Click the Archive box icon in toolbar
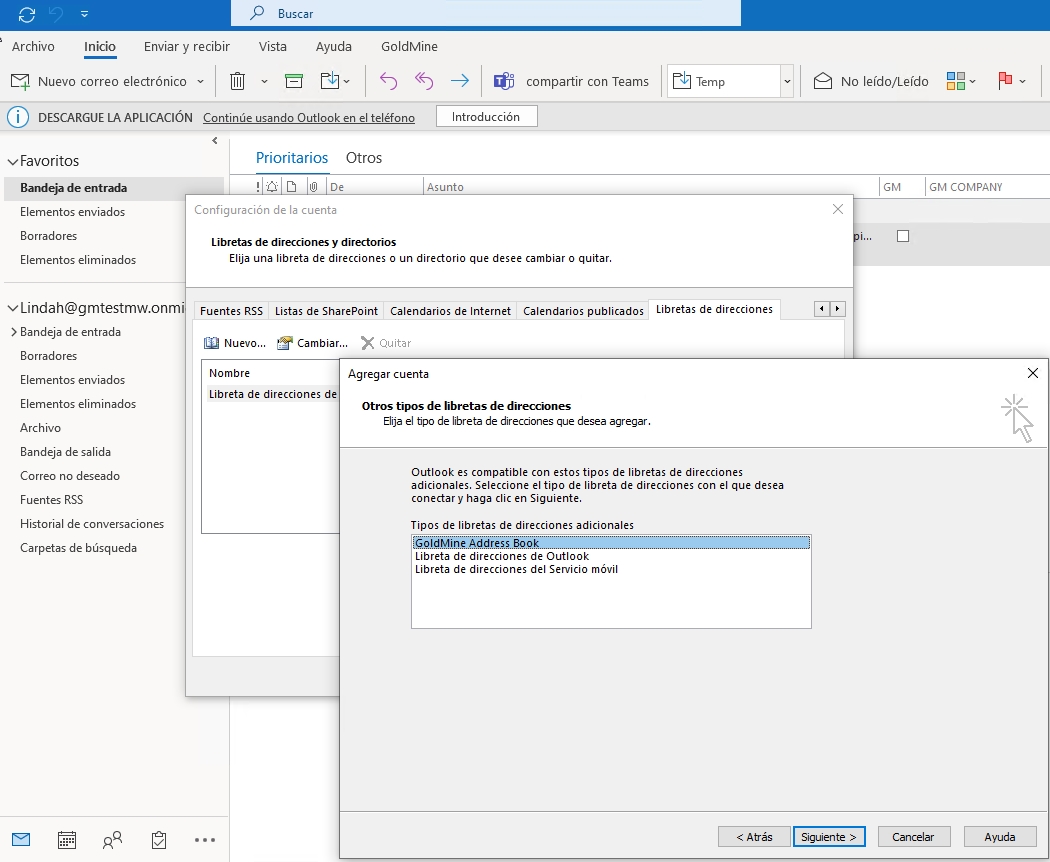Screen dimensions: 1050x862 click(294, 81)
